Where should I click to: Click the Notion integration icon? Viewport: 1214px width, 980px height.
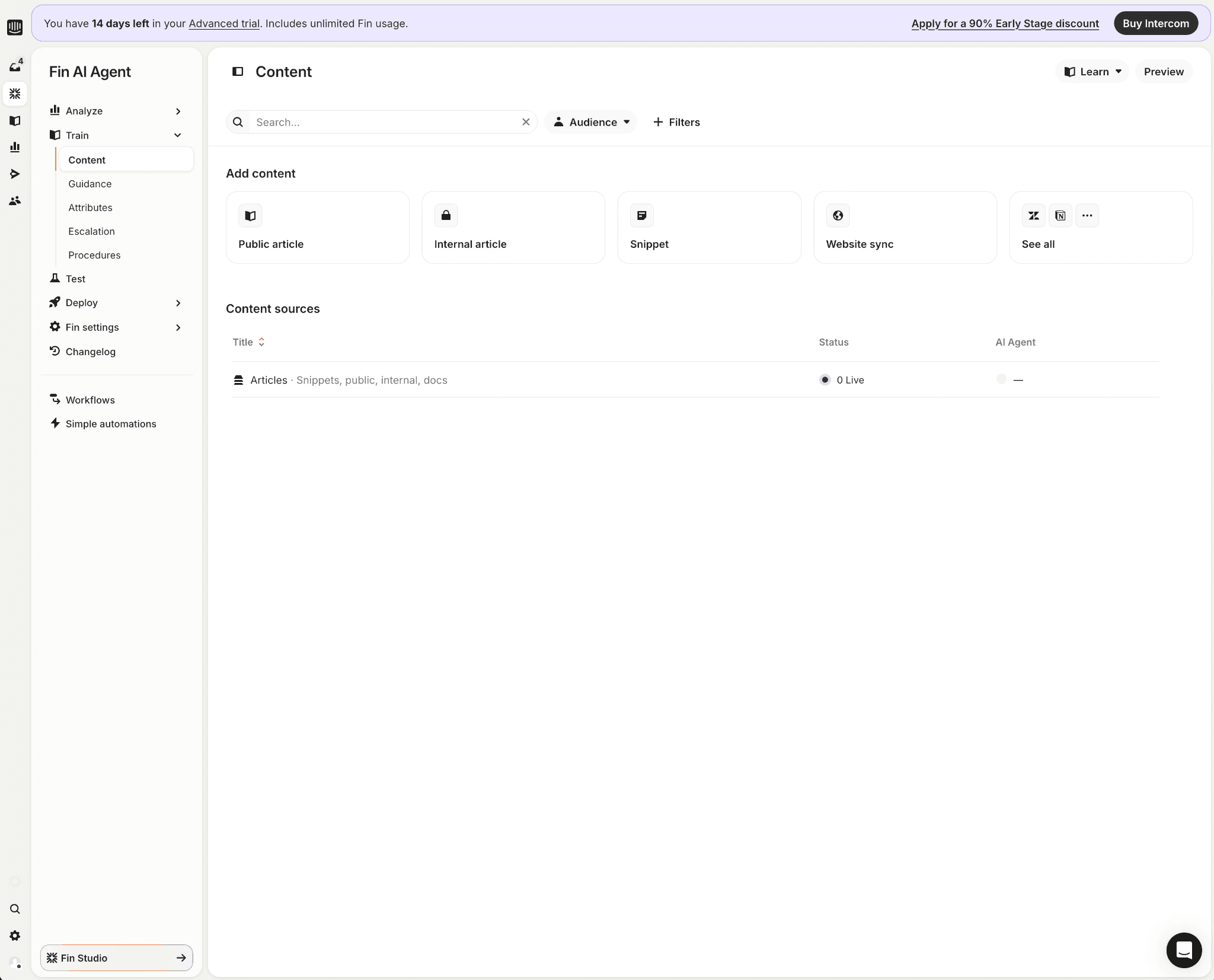tap(1060, 216)
